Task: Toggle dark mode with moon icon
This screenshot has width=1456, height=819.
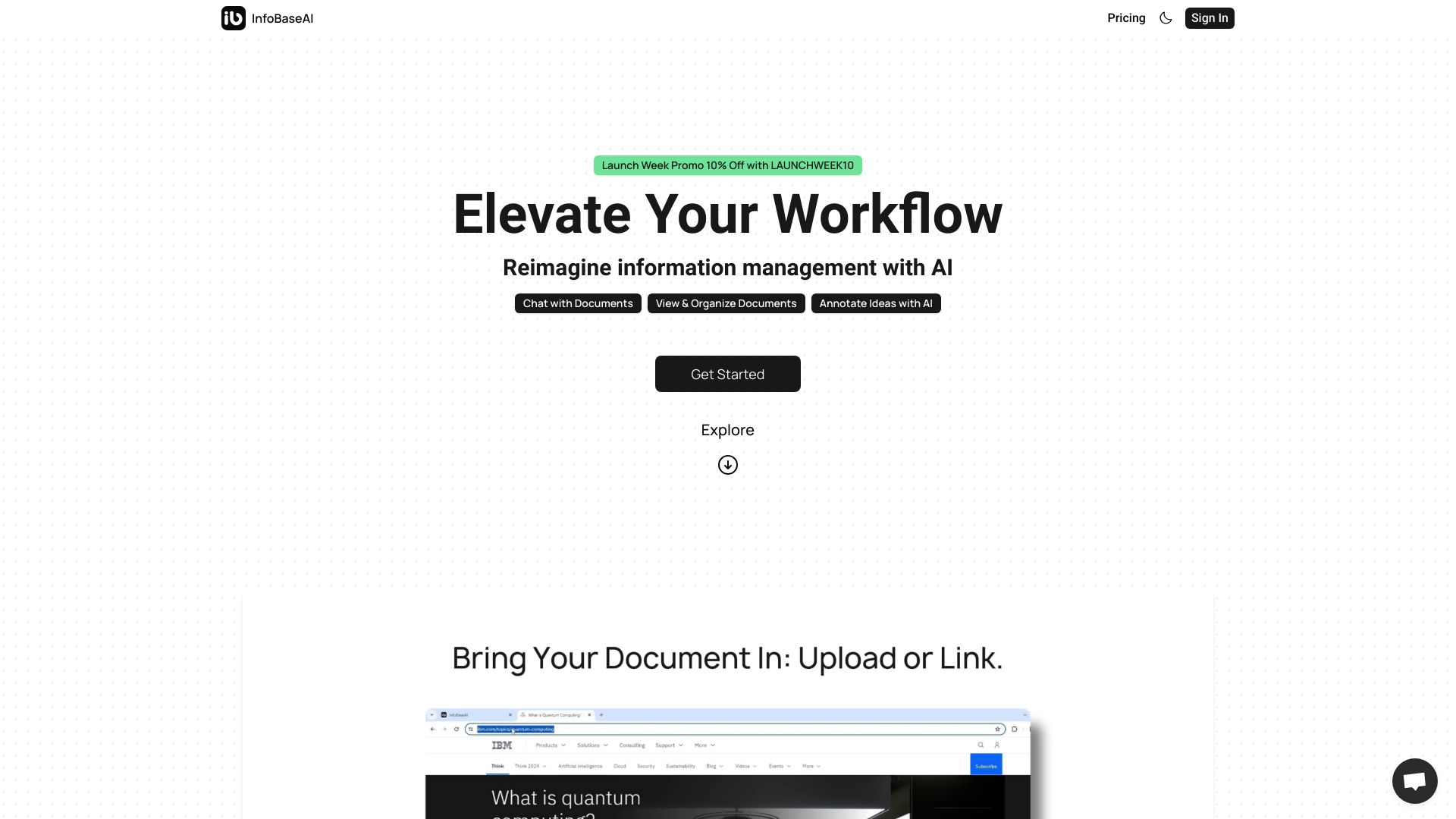Action: tap(1165, 18)
